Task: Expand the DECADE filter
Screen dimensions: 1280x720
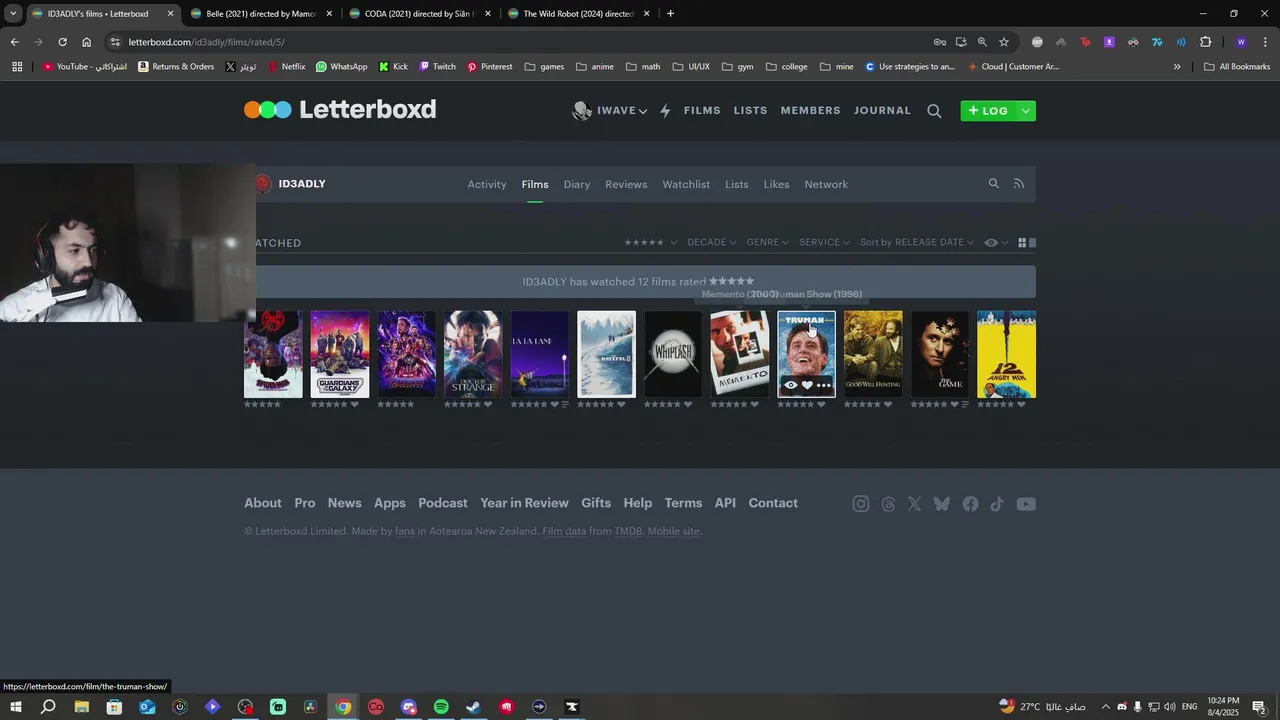Action: point(711,243)
